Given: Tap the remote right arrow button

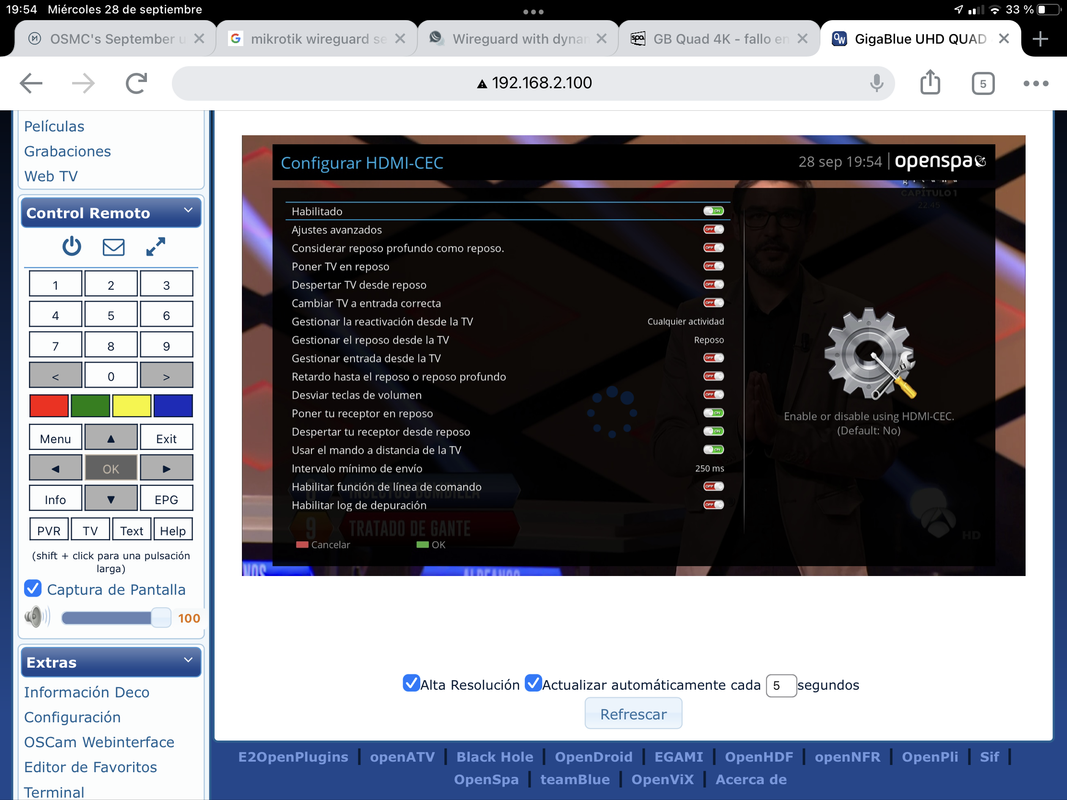Looking at the screenshot, I should tap(166, 469).
